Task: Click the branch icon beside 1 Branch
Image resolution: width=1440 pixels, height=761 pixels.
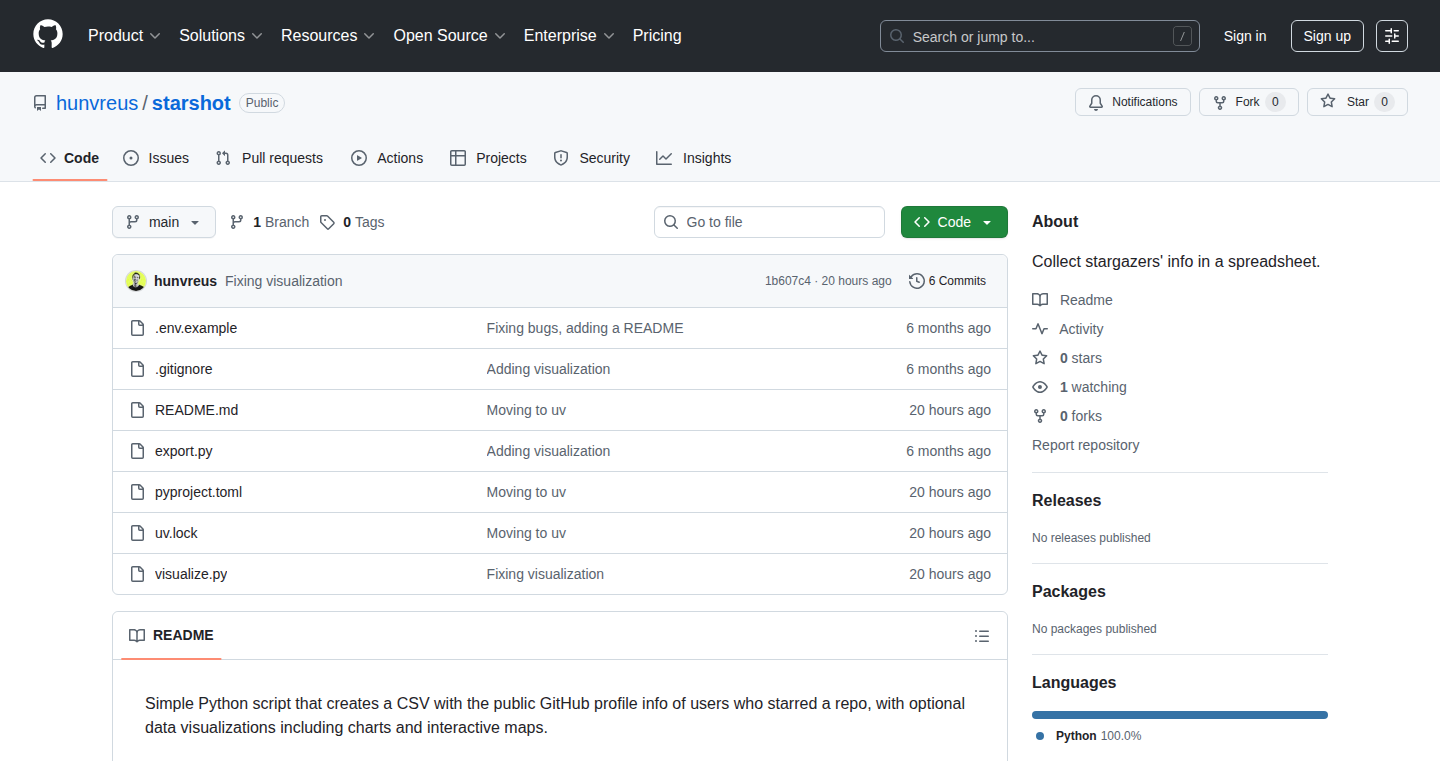Action: (x=237, y=222)
